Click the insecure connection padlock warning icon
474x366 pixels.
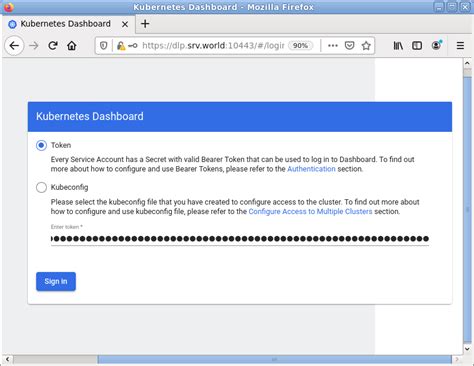point(121,46)
